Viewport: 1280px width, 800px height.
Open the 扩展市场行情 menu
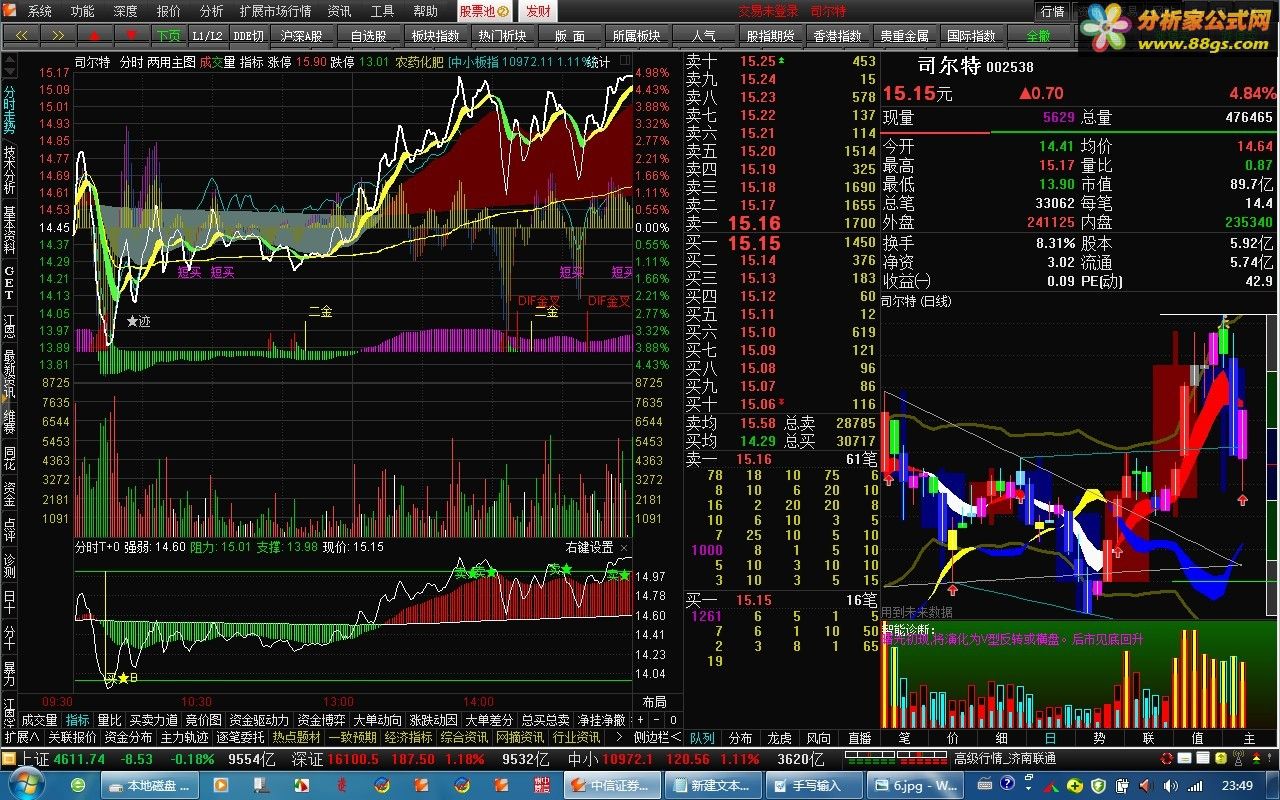click(275, 11)
